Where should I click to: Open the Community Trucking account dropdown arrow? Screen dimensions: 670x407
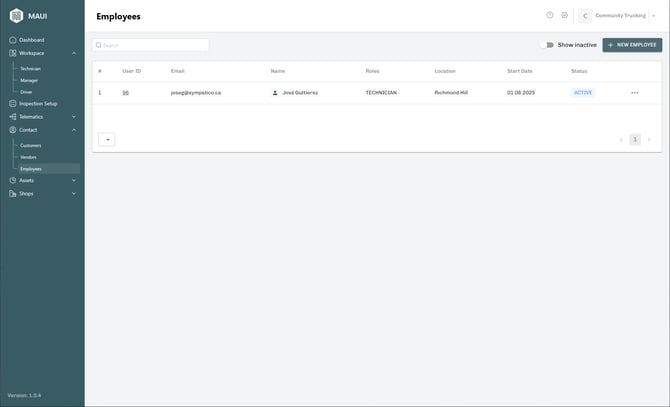[x=653, y=16]
